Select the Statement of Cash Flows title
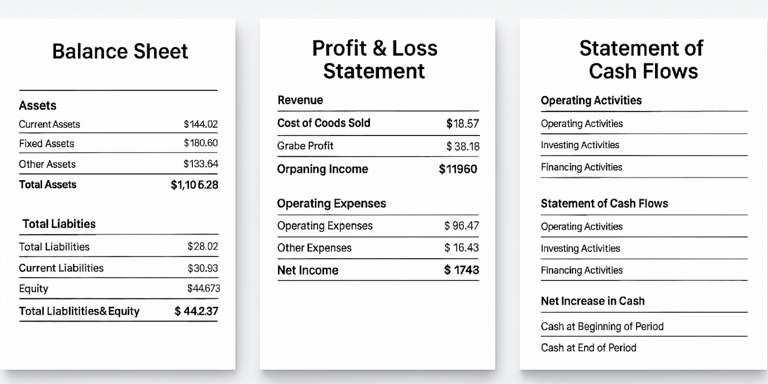 [643, 59]
